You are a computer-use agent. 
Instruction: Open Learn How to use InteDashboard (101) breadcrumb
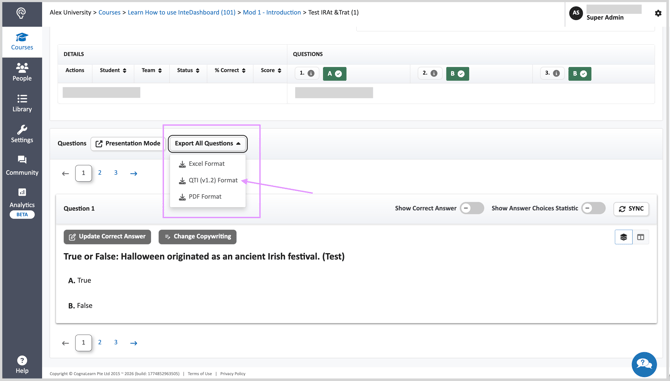click(182, 12)
